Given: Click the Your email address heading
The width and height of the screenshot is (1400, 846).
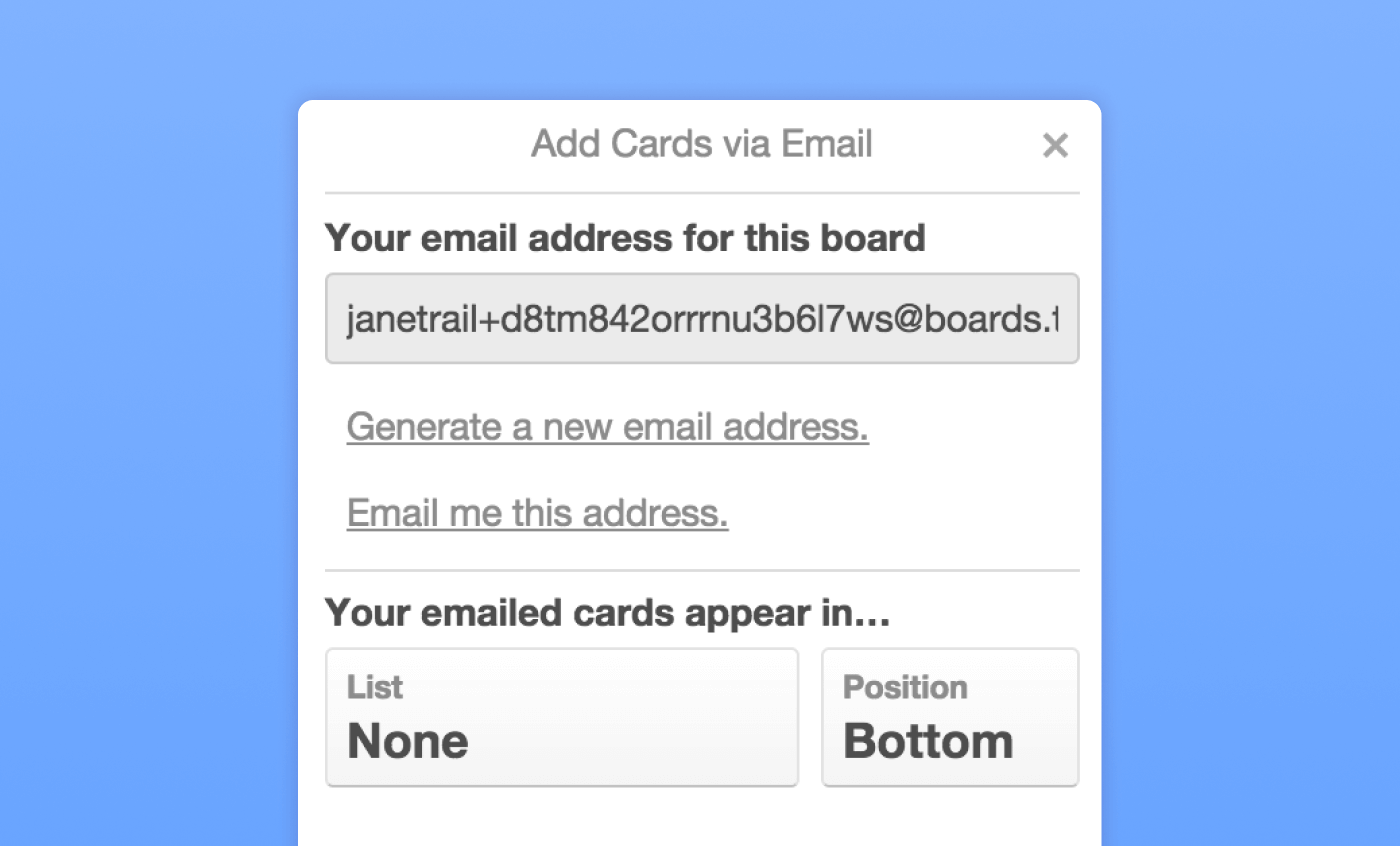Looking at the screenshot, I should pyautogui.click(x=625, y=237).
